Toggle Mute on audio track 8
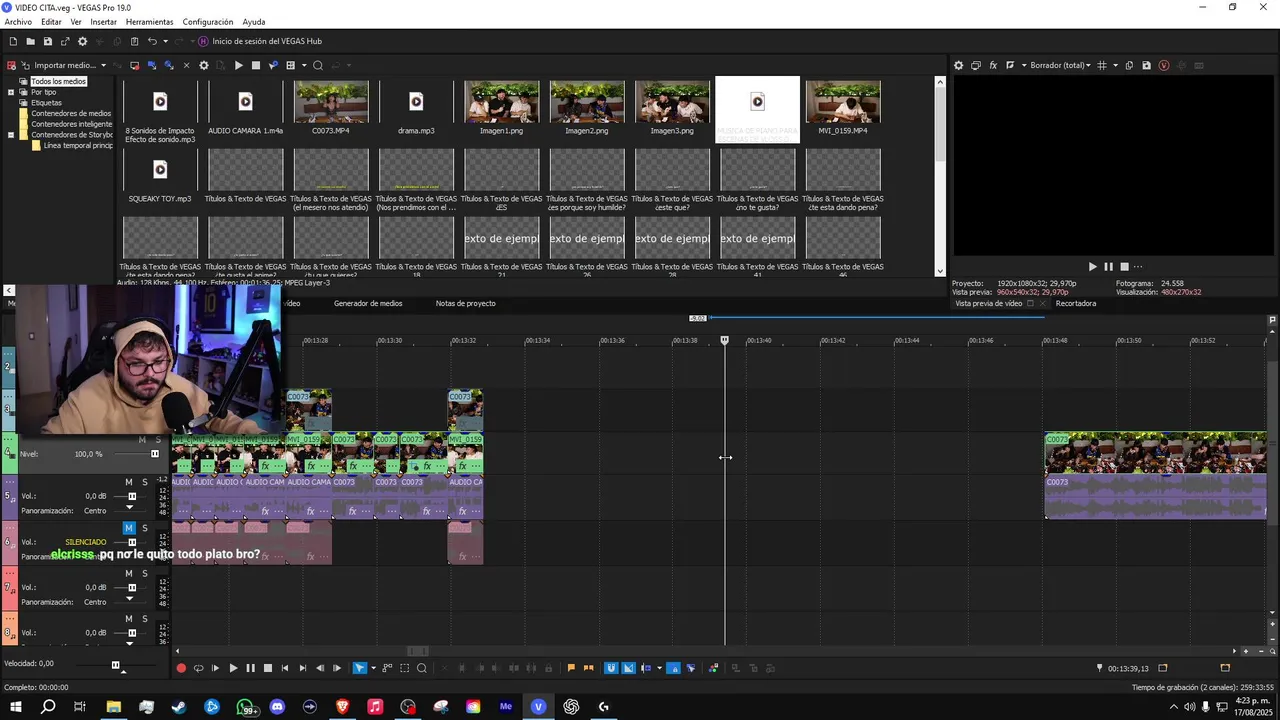Screen dimensions: 1280x720 click(x=129, y=619)
